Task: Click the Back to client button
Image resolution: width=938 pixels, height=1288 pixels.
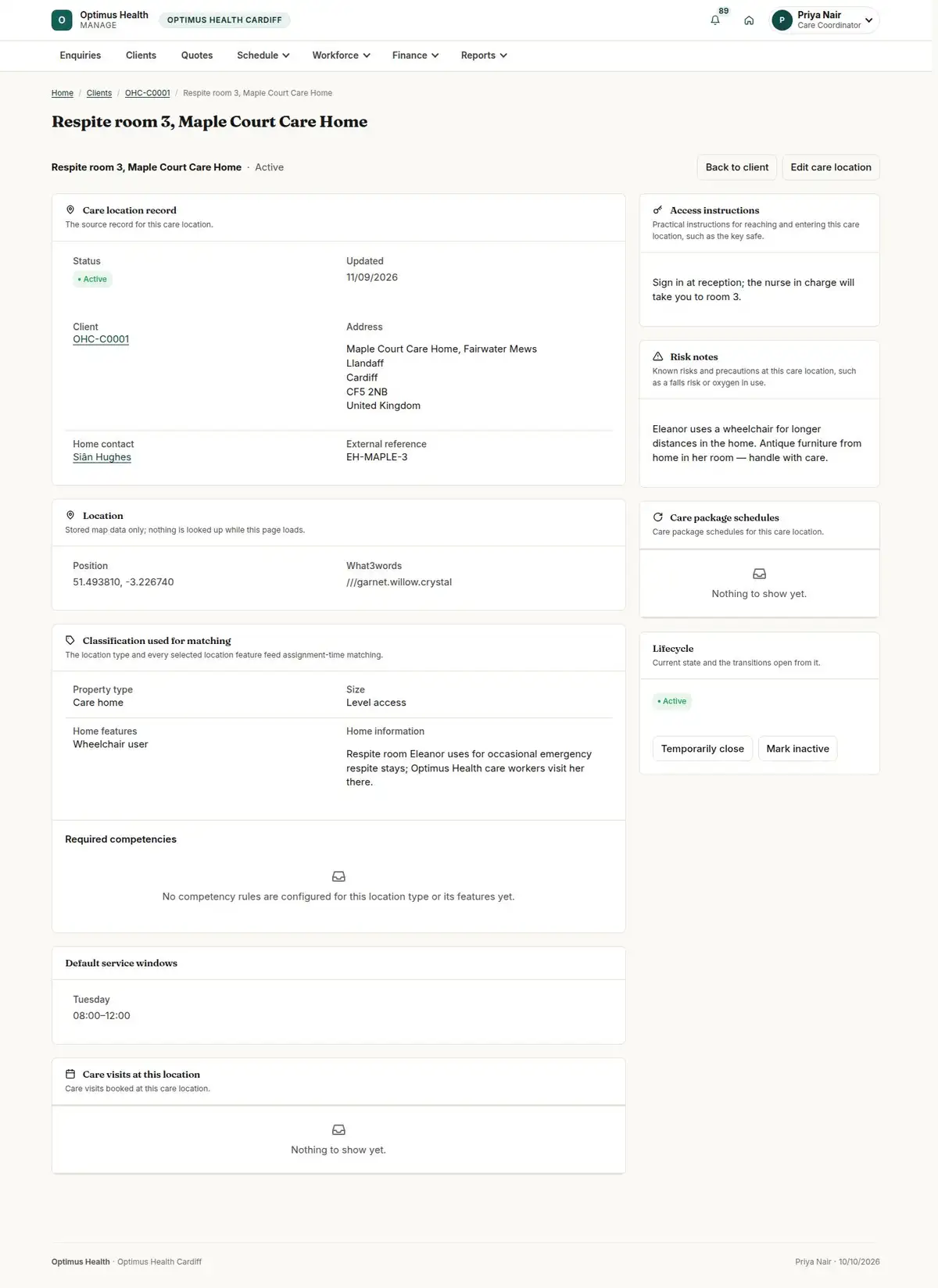Action: [737, 167]
